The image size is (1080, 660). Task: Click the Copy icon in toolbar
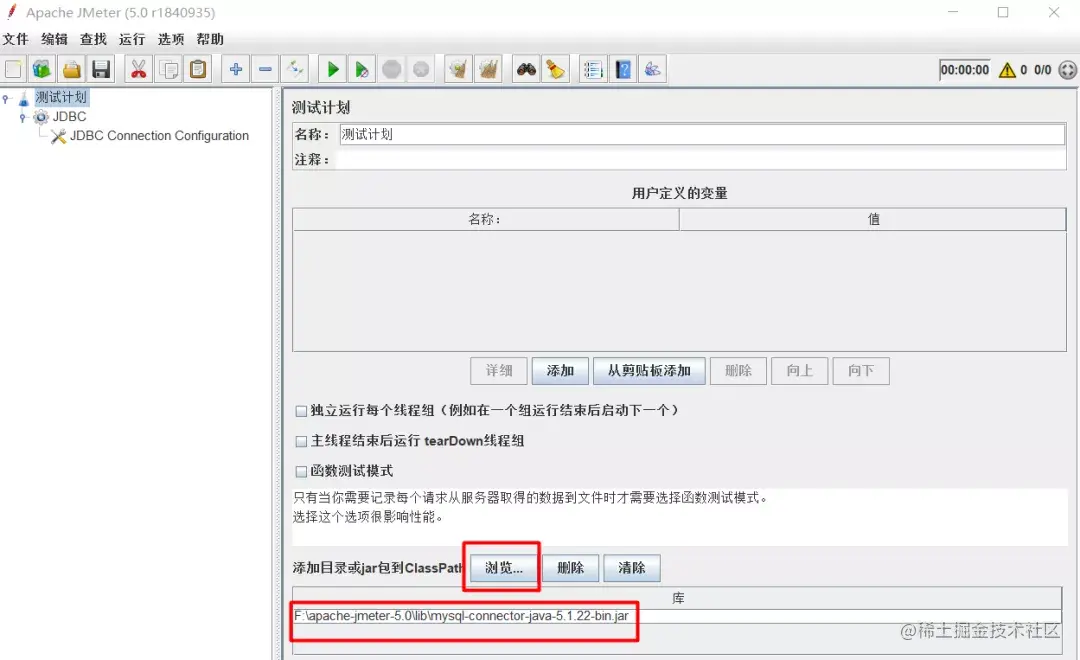point(168,69)
